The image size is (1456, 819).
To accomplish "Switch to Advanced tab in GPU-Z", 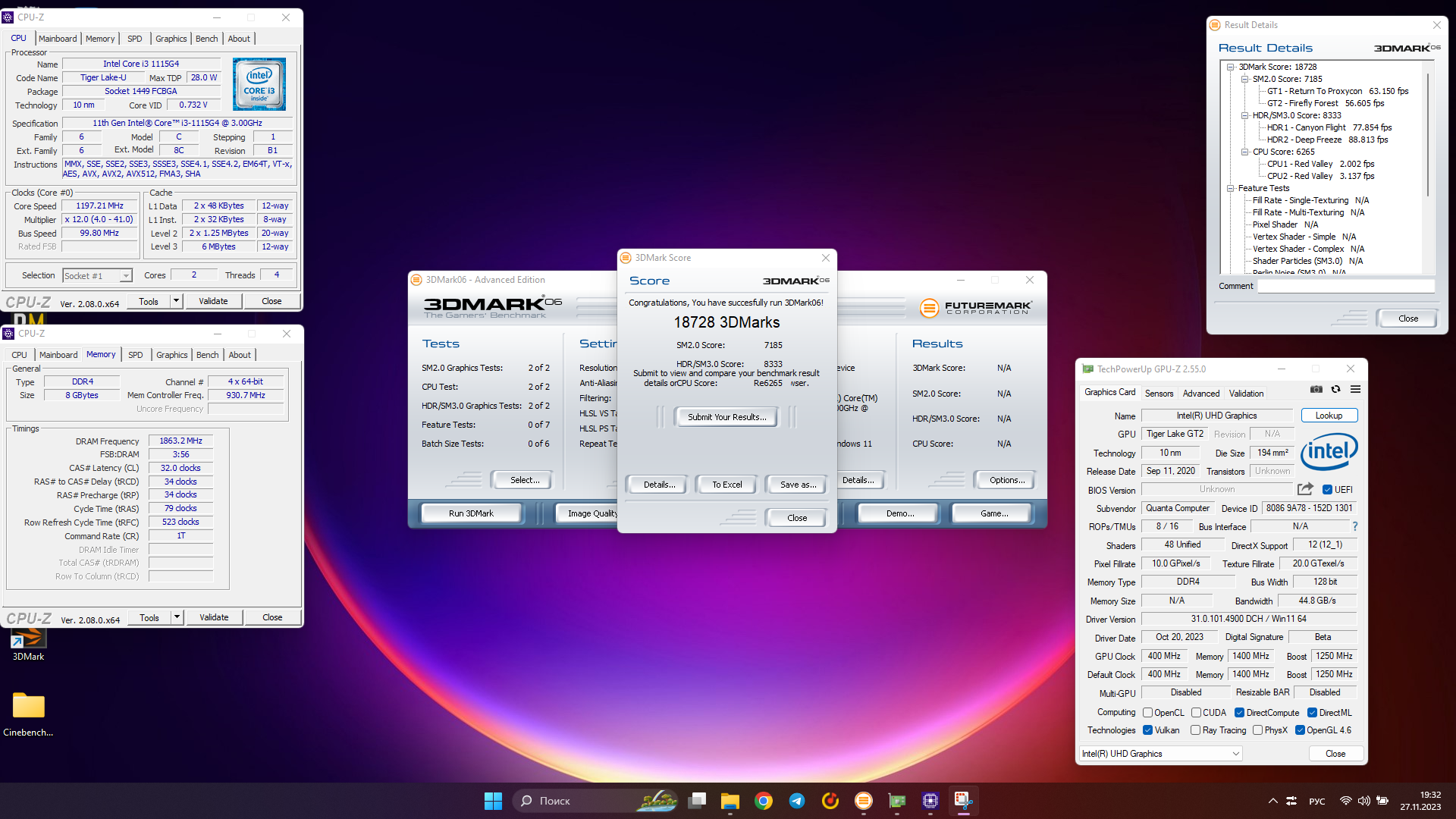I will click(x=1201, y=394).
